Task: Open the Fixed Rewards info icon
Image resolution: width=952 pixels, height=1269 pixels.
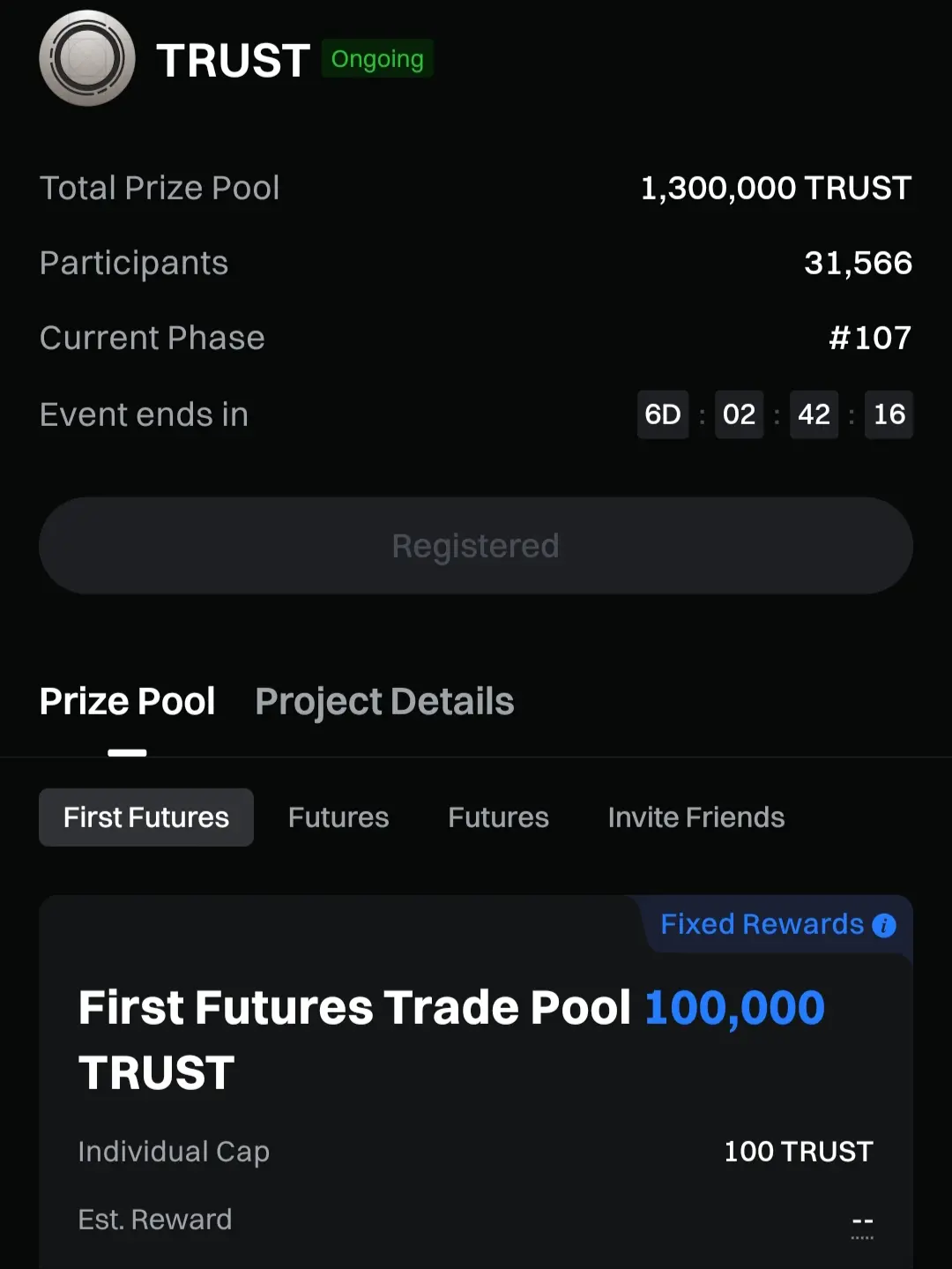Action: [883, 925]
